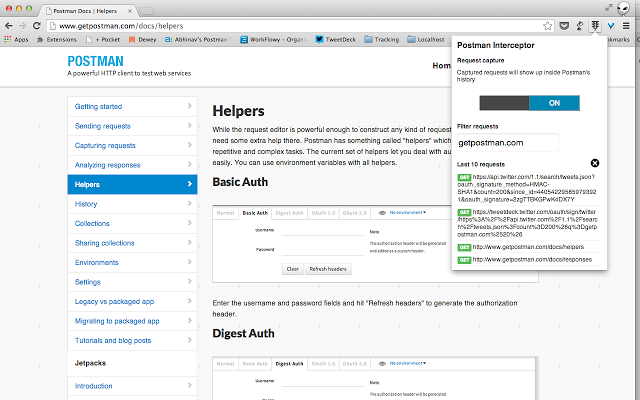Viewport: 640px width, 400px height.
Task: Open the WorkFlowy bookmark
Action: (273, 40)
